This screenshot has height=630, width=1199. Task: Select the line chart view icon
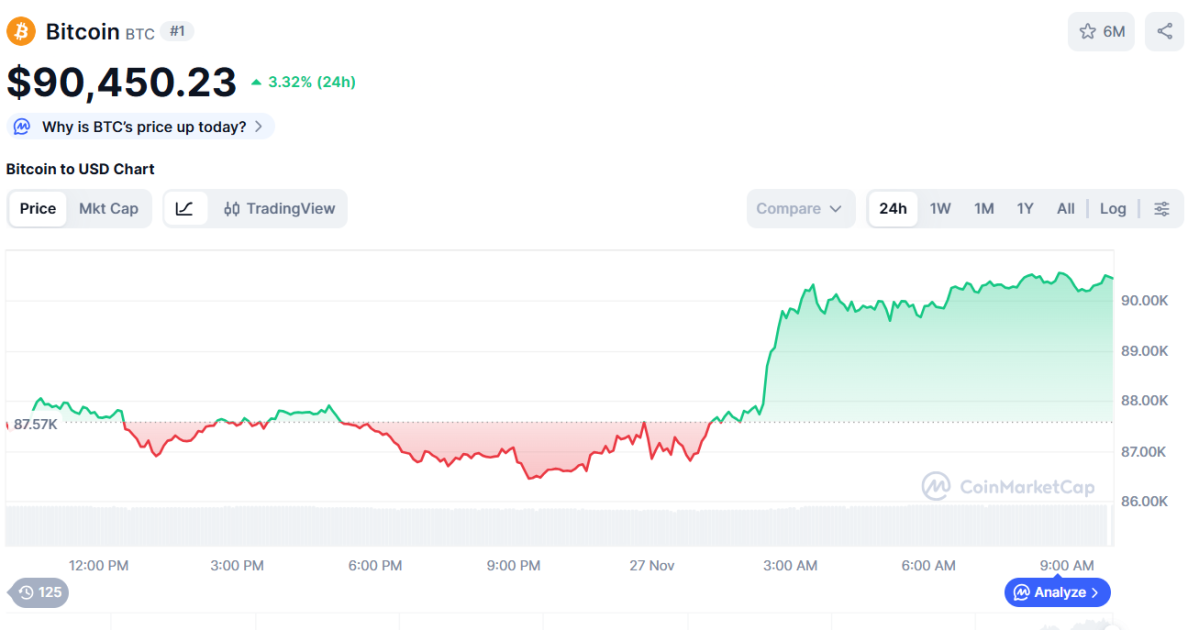click(x=185, y=208)
